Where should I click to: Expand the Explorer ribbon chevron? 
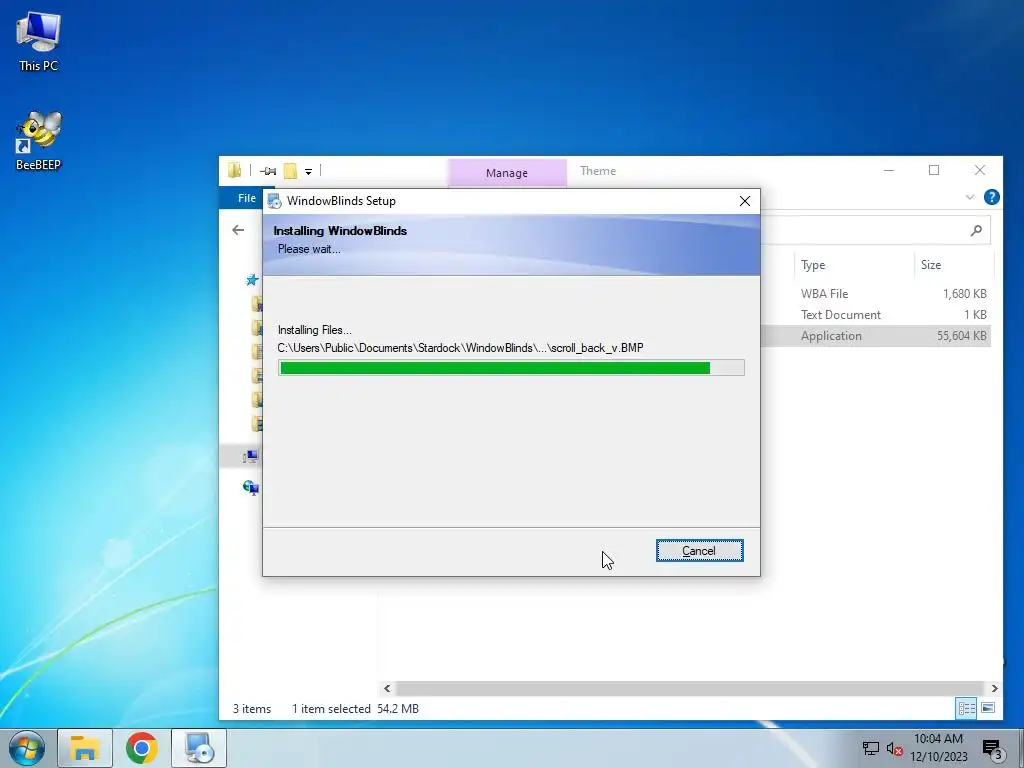point(970,197)
